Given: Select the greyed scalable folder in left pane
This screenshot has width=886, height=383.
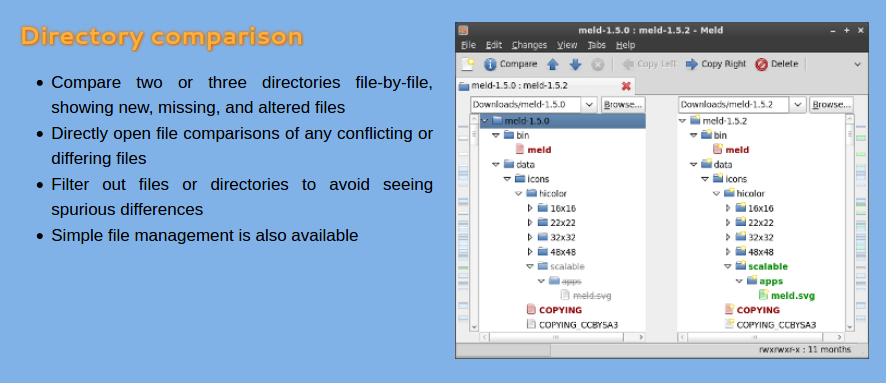Looking at the screenshot, I should [561, 267].
